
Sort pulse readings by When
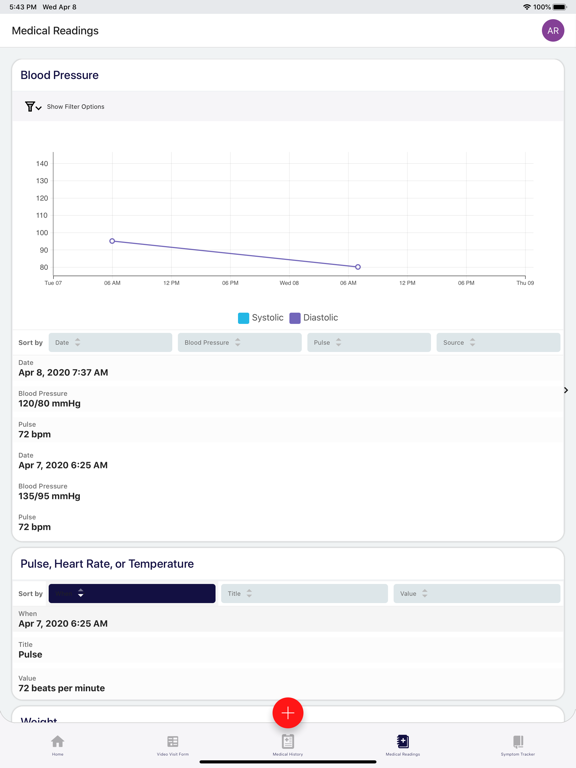[x=132, y=593]
